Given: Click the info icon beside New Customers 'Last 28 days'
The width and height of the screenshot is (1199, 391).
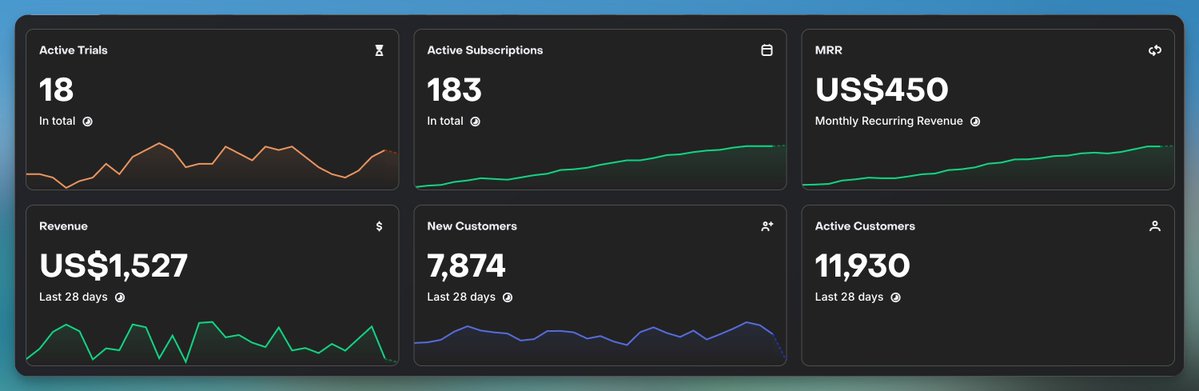Looking at the screenshot, I should 508,298.
